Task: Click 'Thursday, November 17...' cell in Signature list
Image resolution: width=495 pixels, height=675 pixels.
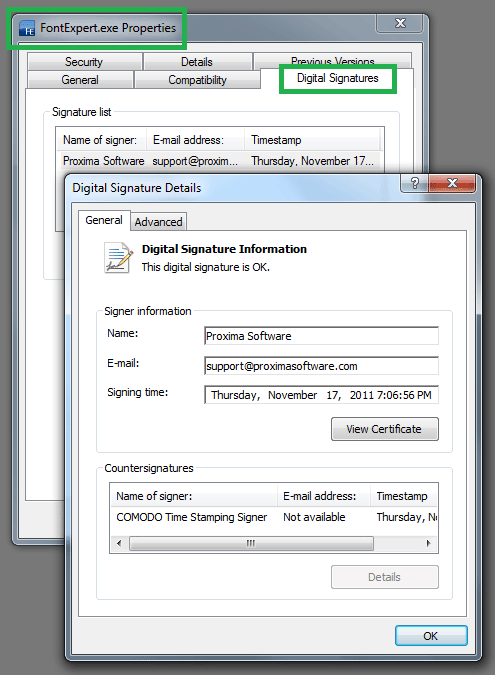Action: coord(312,161)
